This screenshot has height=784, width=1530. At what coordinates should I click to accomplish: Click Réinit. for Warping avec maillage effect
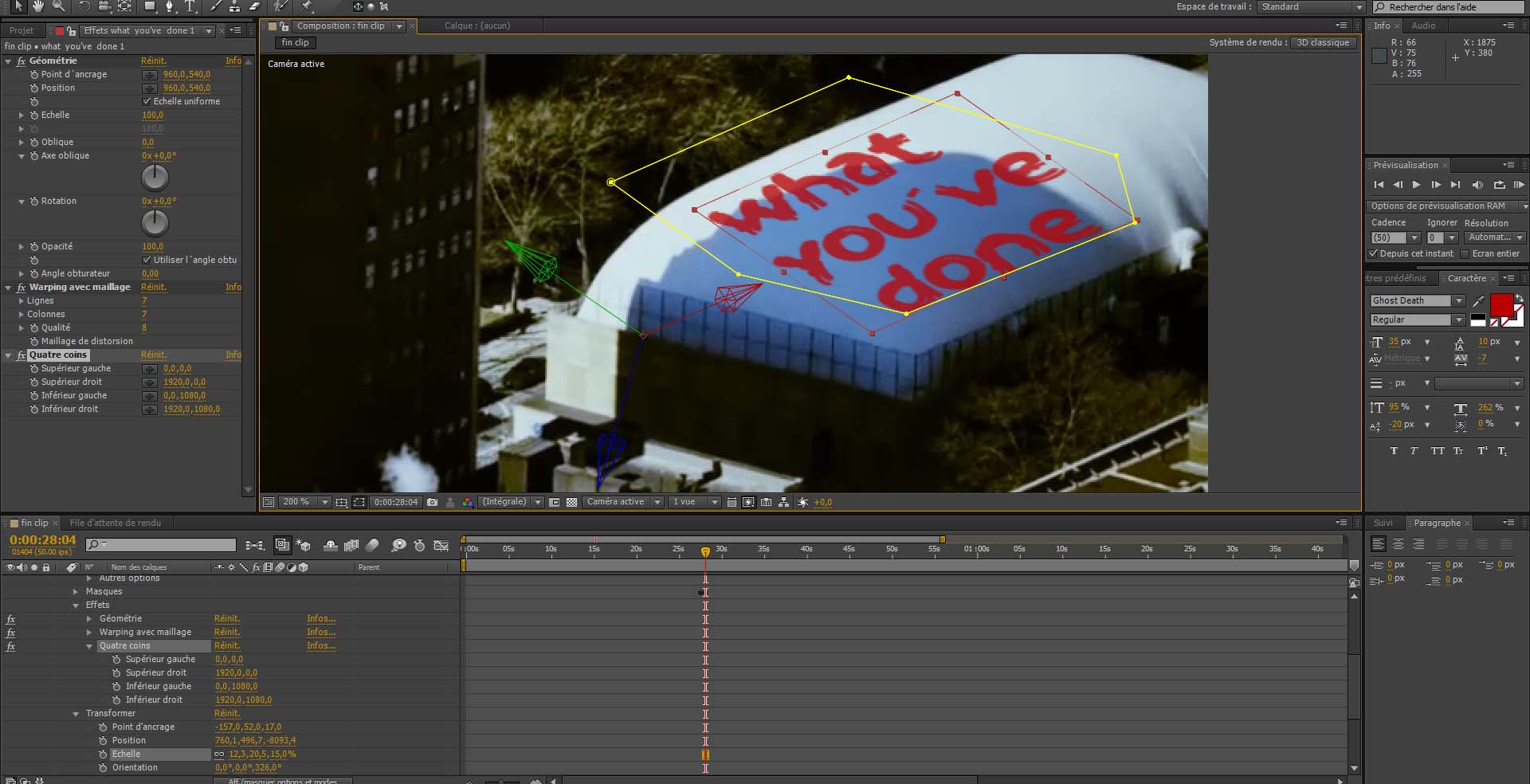[154, 287]
